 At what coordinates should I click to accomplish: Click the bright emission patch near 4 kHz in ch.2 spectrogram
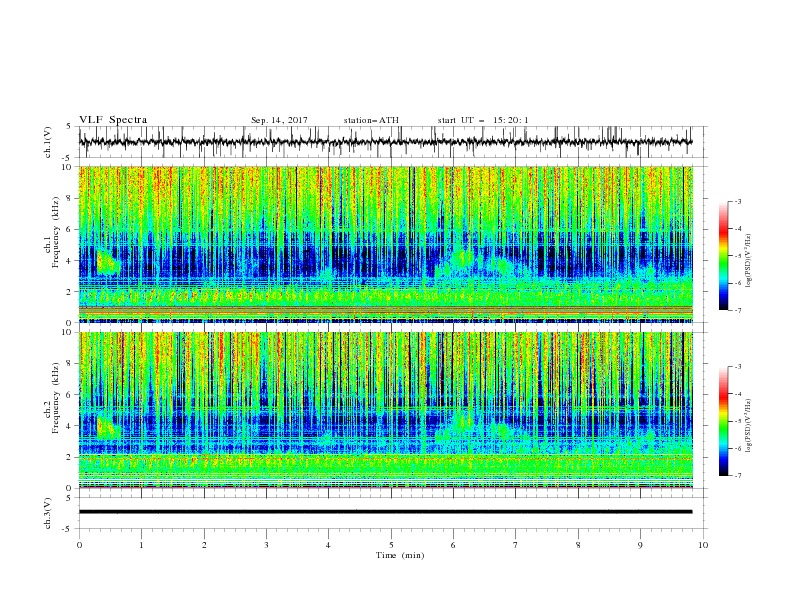[107, 427]
